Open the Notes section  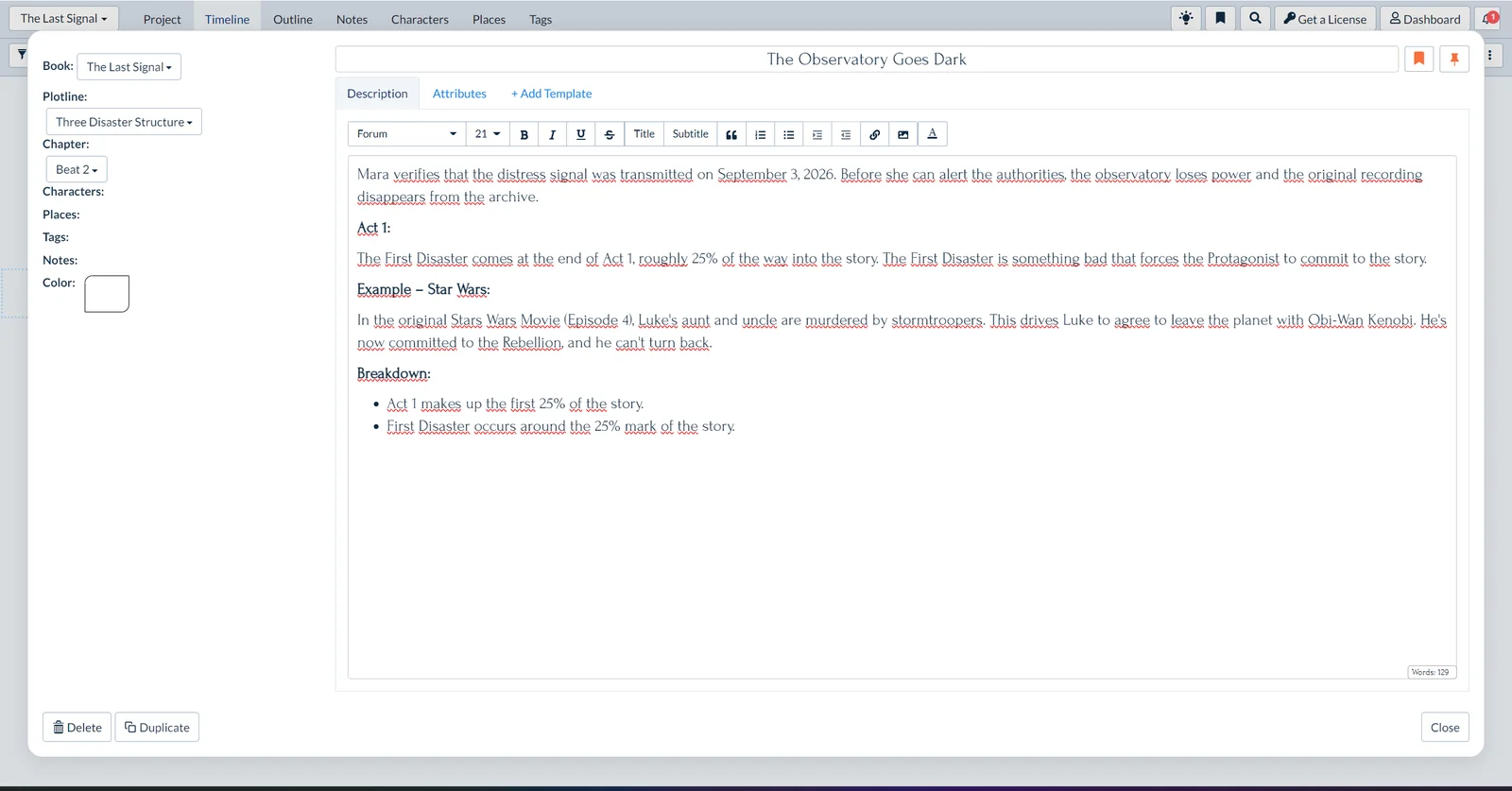(x=352, y=19)
